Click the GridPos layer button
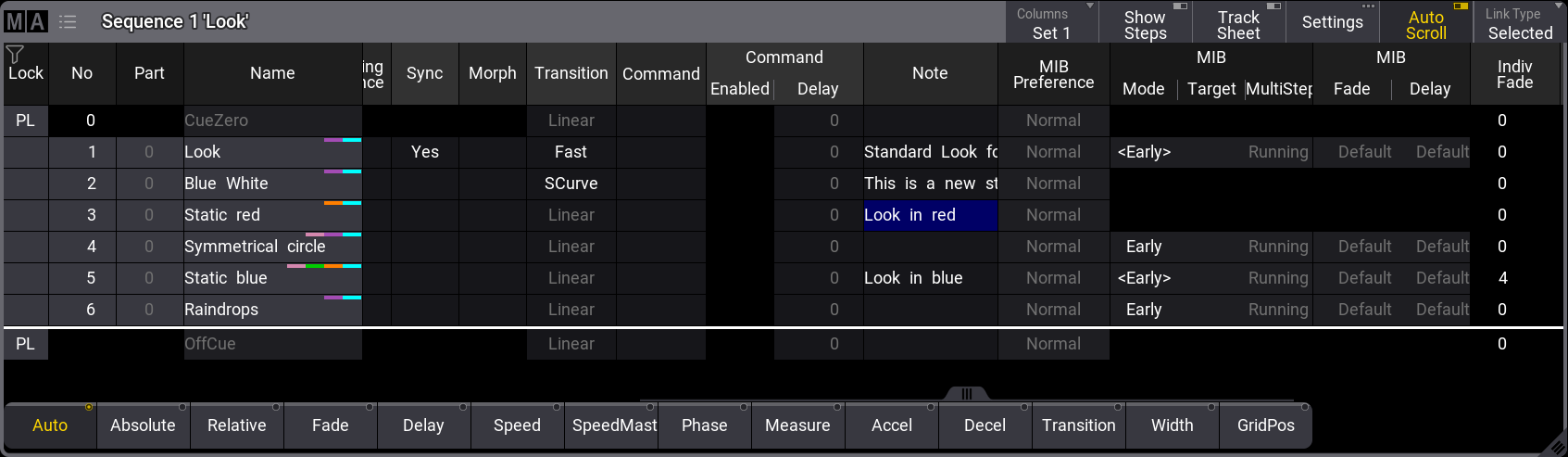This screenshot has width=1568, height=457. tap(1265, 425)
